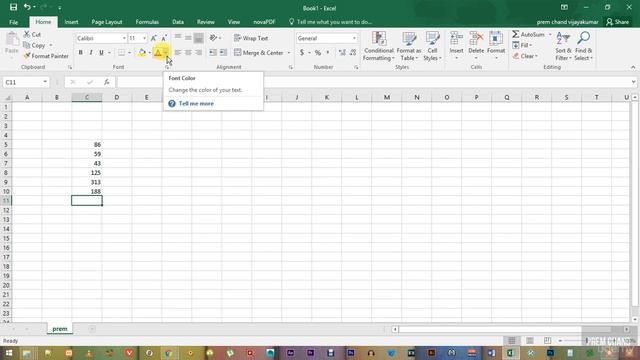The height and width of the screenshot is (360, 640).
Task: Toggle Bold formatting
Action: point(80,53)
